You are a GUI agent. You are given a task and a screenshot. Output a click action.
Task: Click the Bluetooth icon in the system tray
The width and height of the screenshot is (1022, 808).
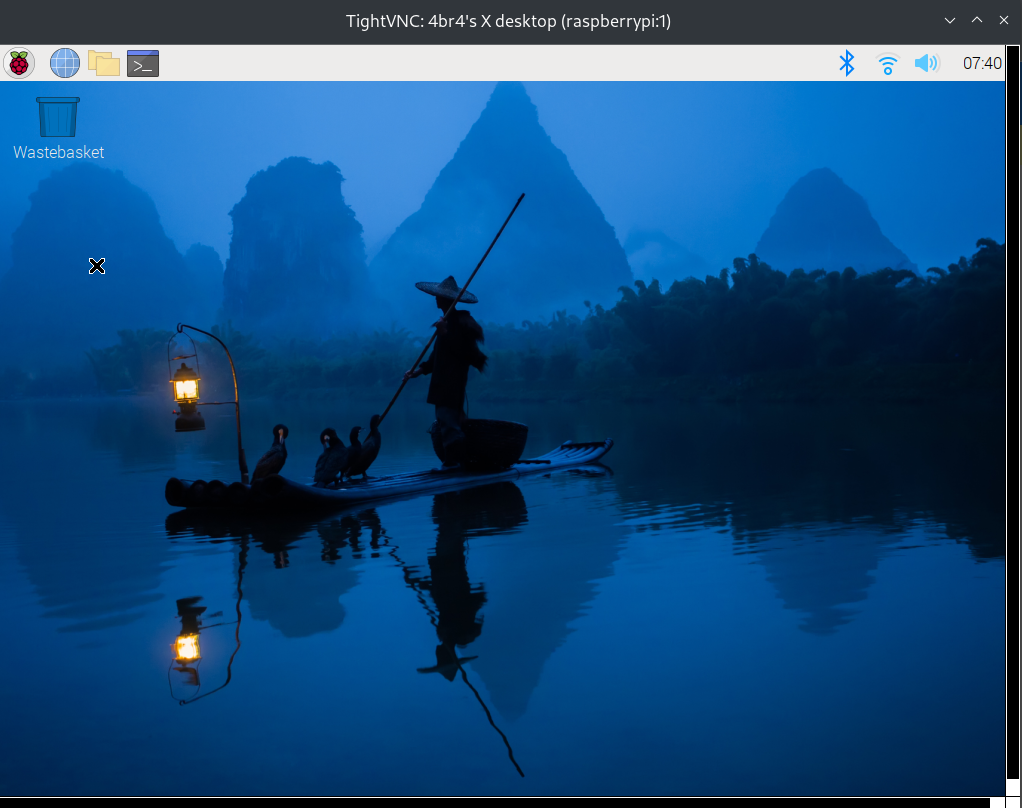click(x=846, y=62)
